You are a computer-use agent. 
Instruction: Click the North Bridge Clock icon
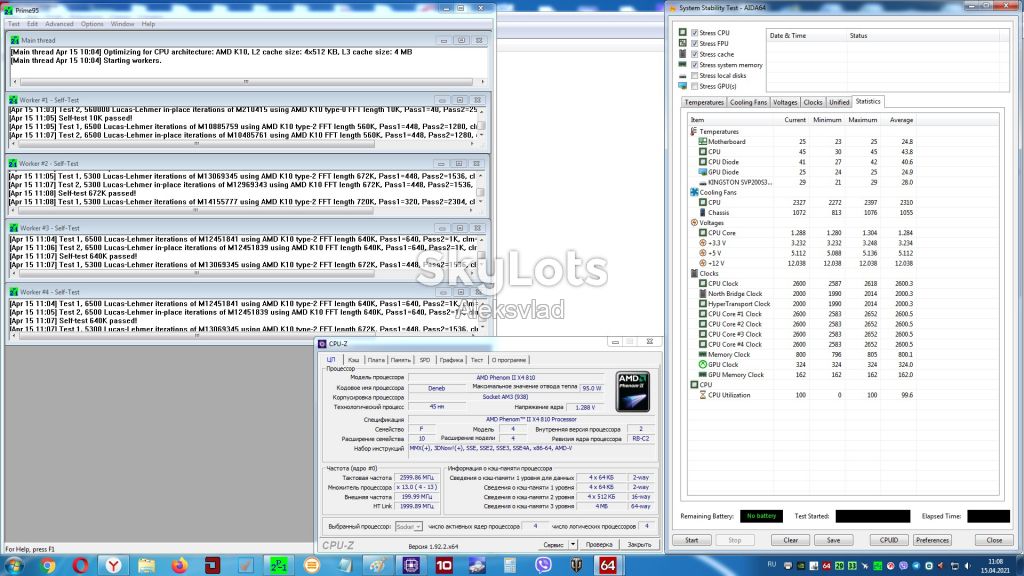point(703,294)
